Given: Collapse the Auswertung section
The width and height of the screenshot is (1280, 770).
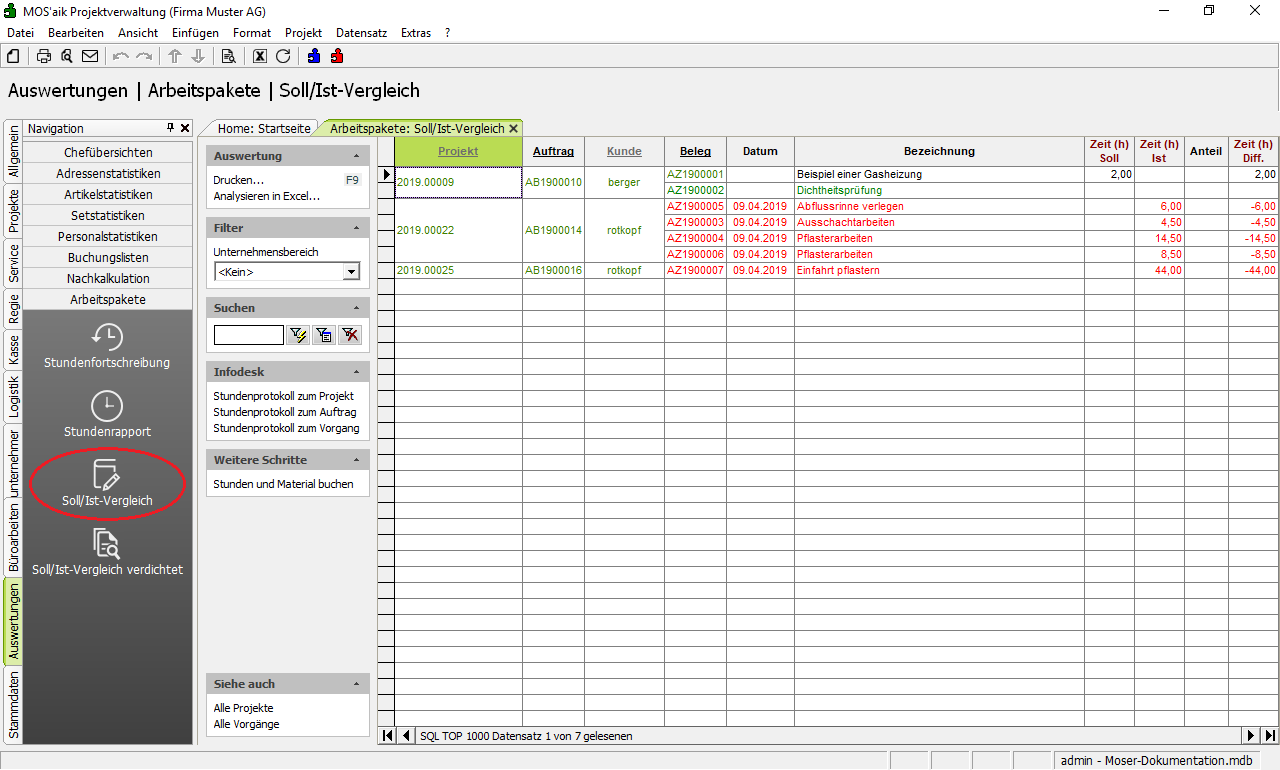Looking at the screenshot, I should point(357,157).
